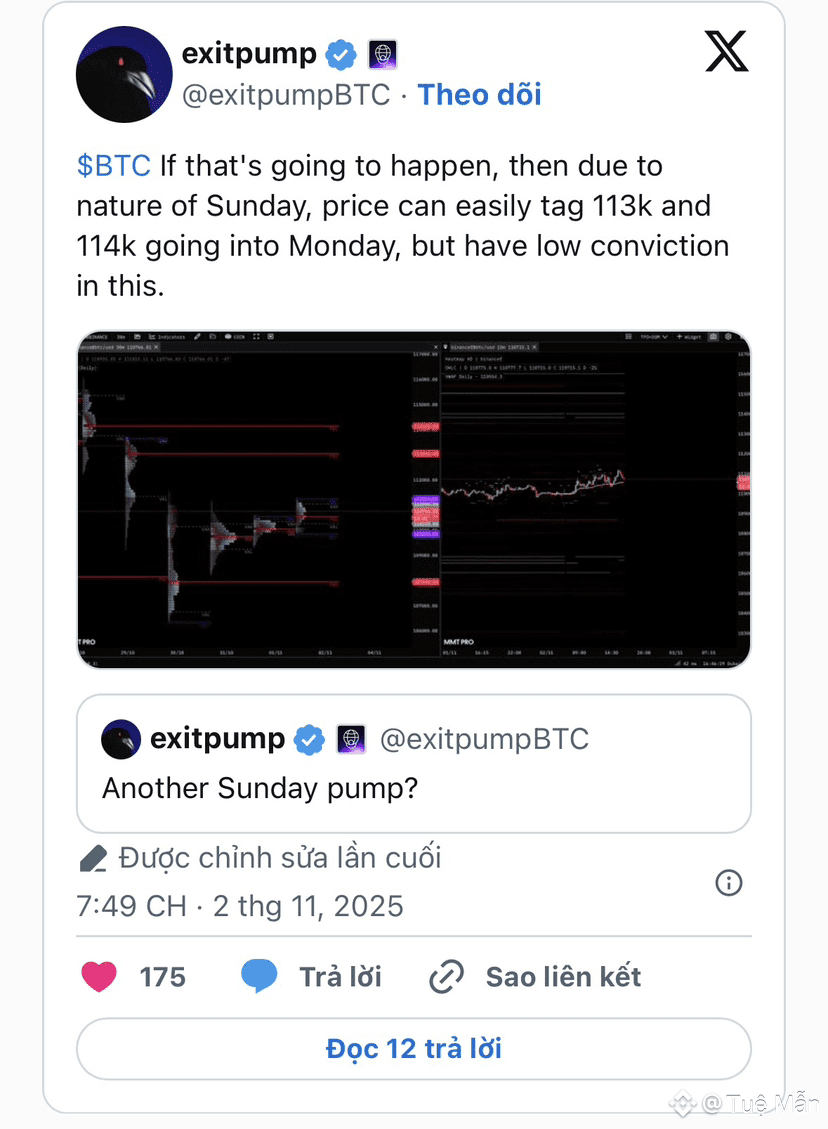The image size is (828, 1129).
Task: Follow the account via Theo dõi
Action: coord(479,95)
